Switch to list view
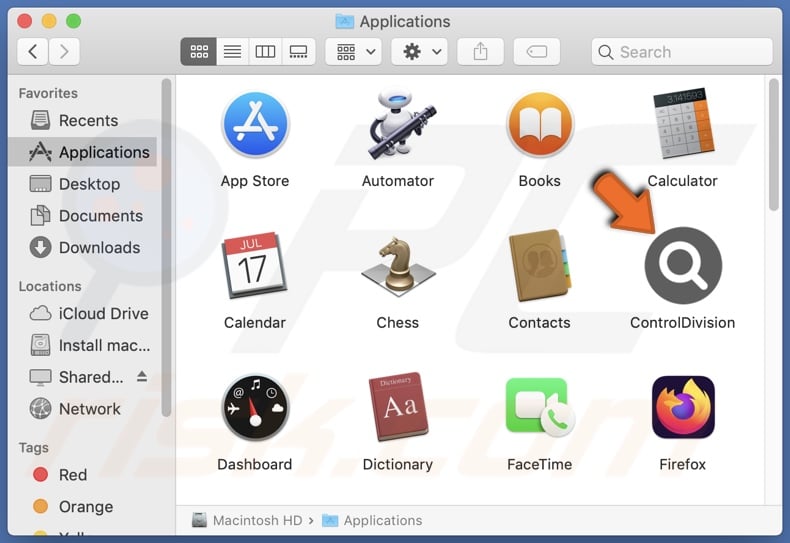The image size is (790, 543). (x=232, y=51)
